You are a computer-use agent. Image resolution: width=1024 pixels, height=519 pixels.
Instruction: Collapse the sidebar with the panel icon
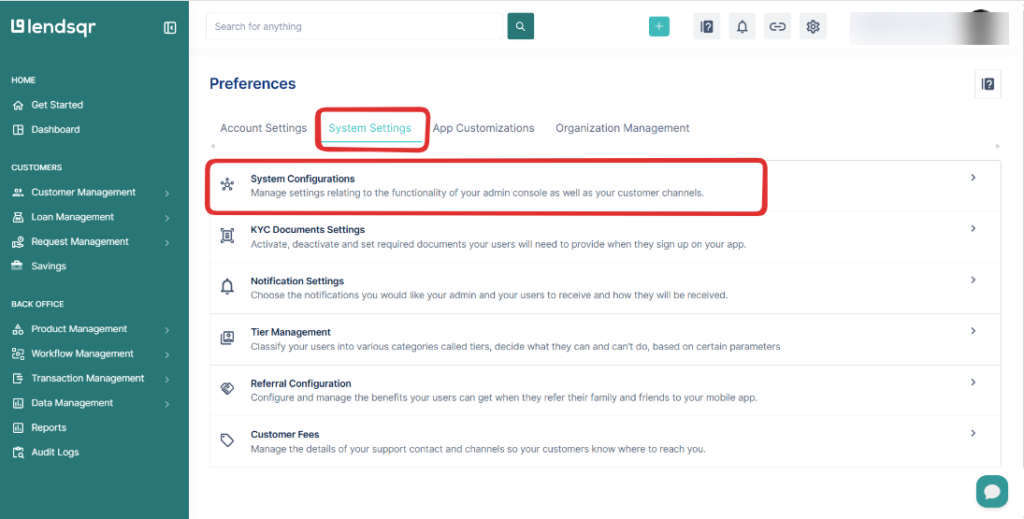pos(170,27)
